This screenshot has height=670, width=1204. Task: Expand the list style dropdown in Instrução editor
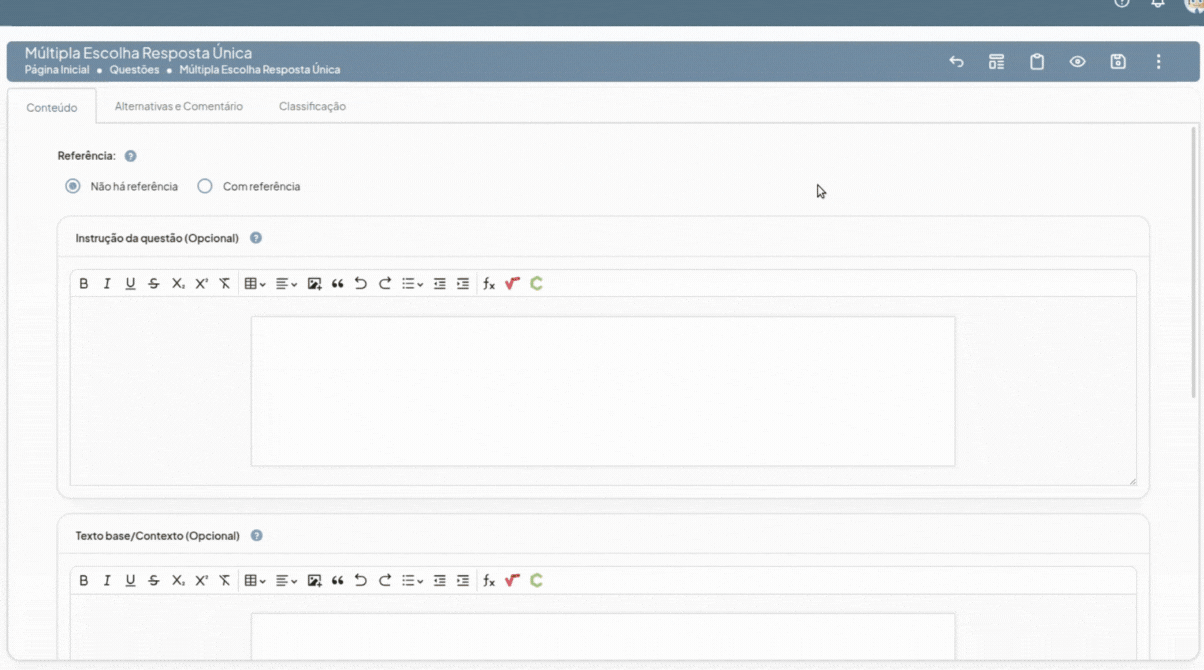[412, 284]
